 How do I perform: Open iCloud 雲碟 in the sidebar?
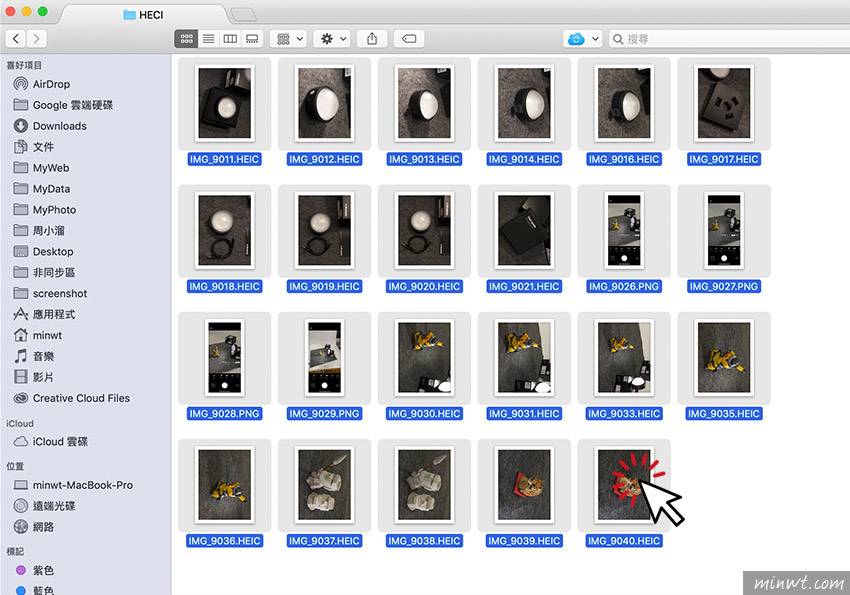[x=60, y=442]
